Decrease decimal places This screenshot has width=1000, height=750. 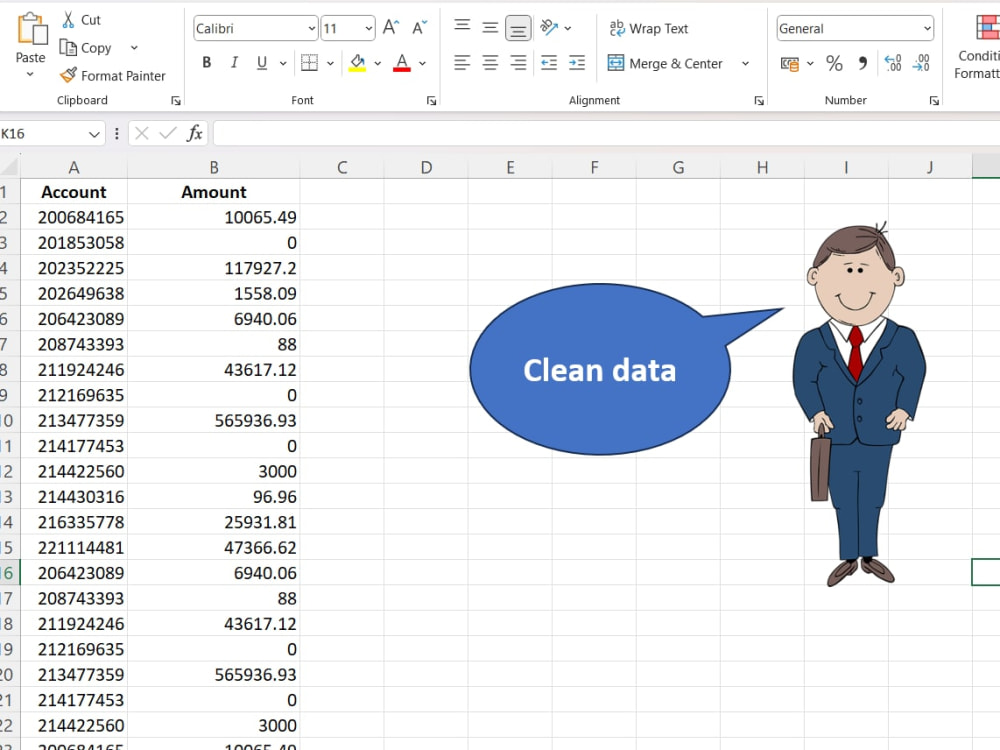[x=921, y=62]
